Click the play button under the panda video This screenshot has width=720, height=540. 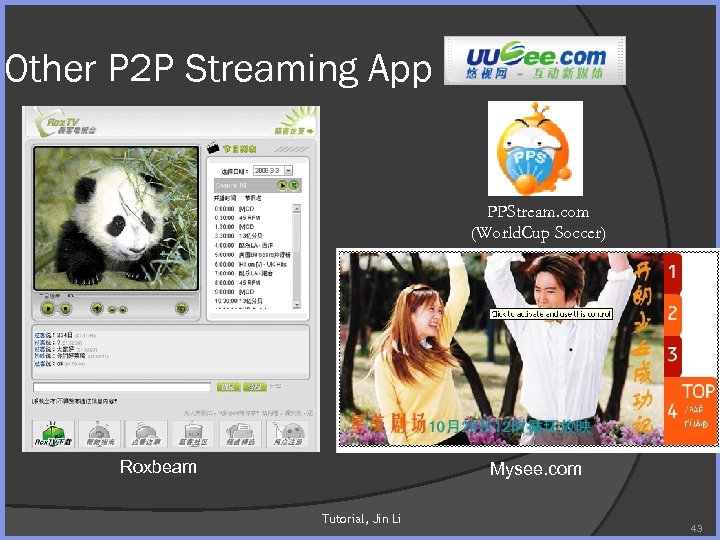(48, 309)
